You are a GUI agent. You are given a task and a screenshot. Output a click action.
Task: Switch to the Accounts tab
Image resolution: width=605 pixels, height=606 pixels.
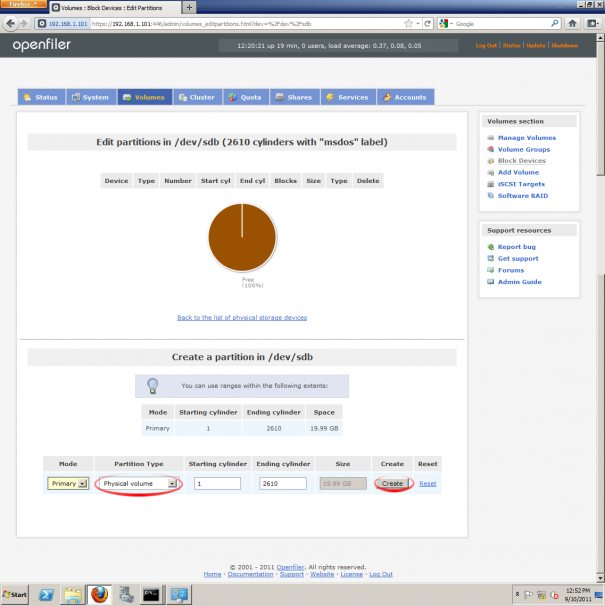[405, 97]
